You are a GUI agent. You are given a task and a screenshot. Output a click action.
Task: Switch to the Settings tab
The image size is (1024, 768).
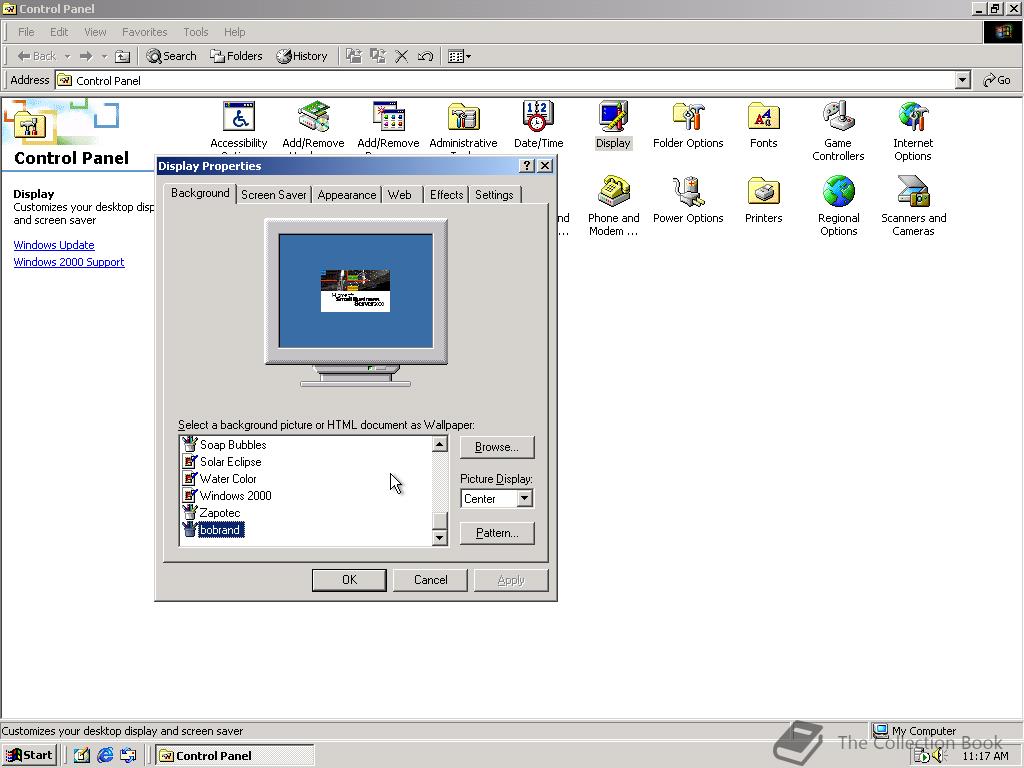494,195
